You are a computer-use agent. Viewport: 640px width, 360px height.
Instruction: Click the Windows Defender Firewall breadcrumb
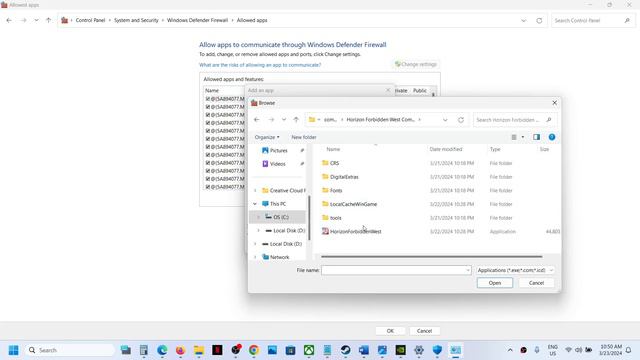click(x=197, y=20)
